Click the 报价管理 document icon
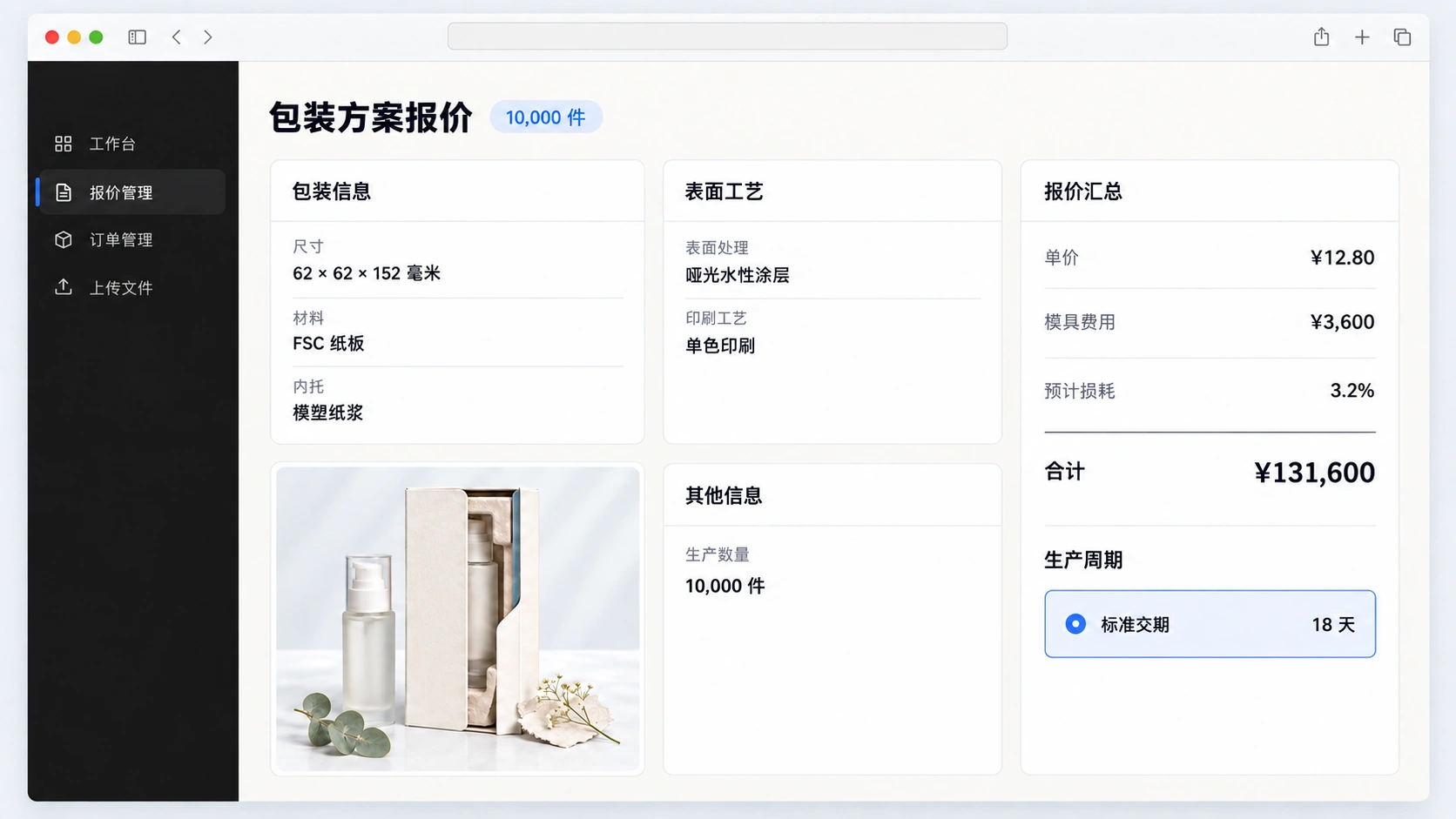 (64, 192)
